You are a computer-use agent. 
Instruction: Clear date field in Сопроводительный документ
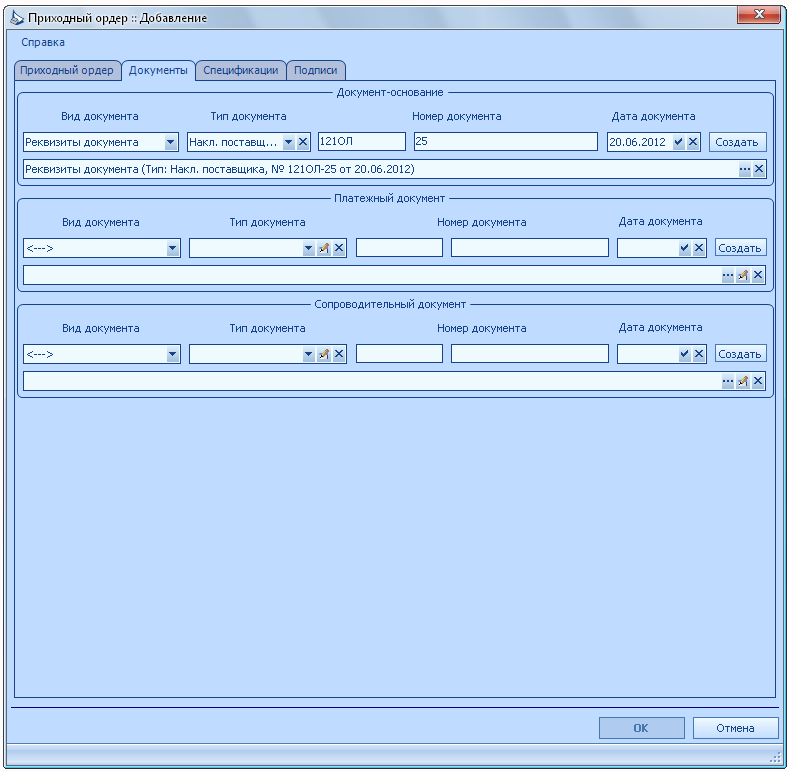click(x=698, y=354)
